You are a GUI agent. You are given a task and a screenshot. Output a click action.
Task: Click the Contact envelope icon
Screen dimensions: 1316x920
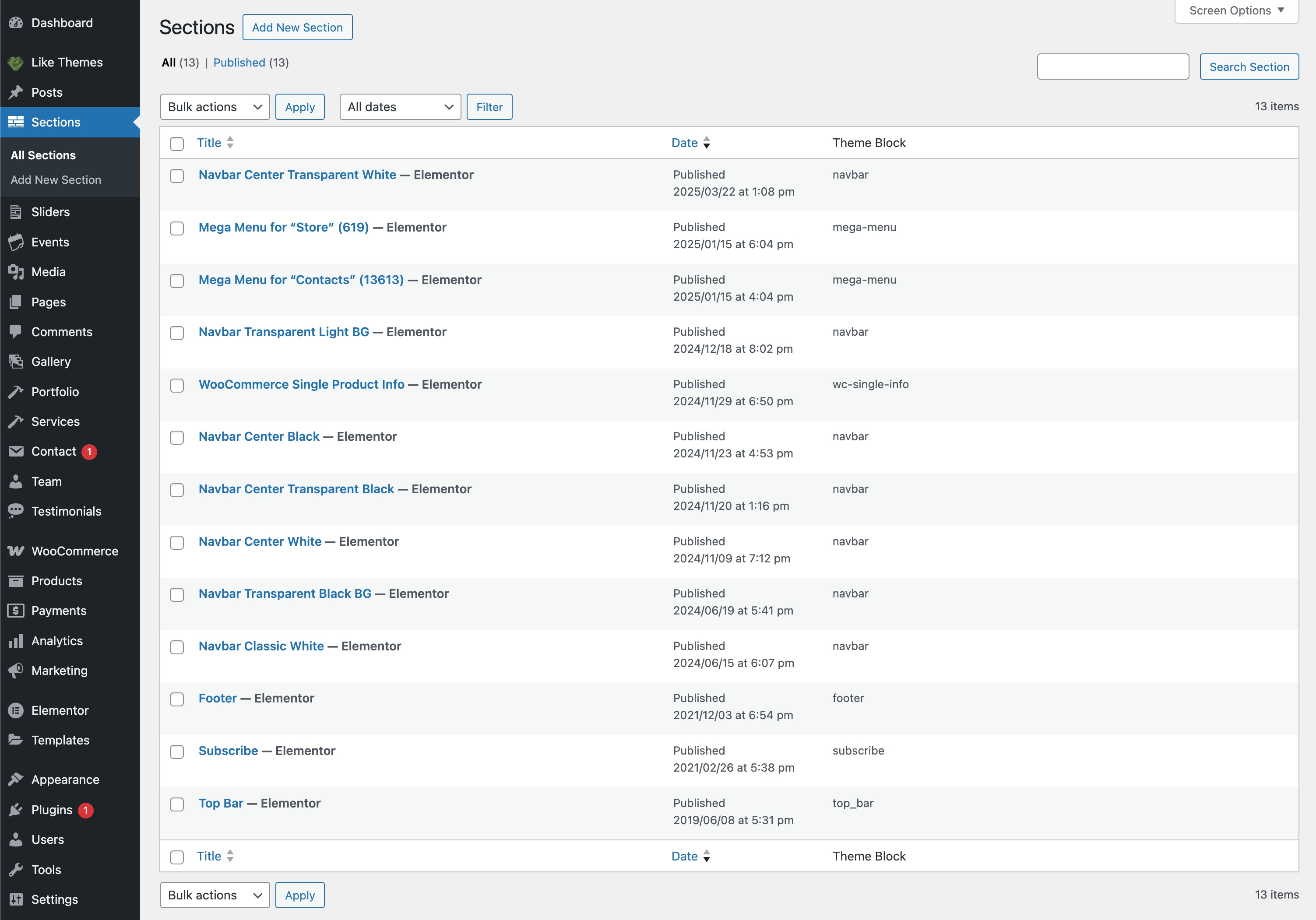click(16, 451)
